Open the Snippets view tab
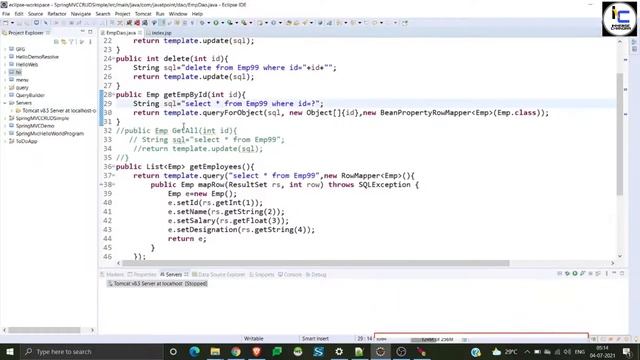The image size is (640, 360). 262,275
